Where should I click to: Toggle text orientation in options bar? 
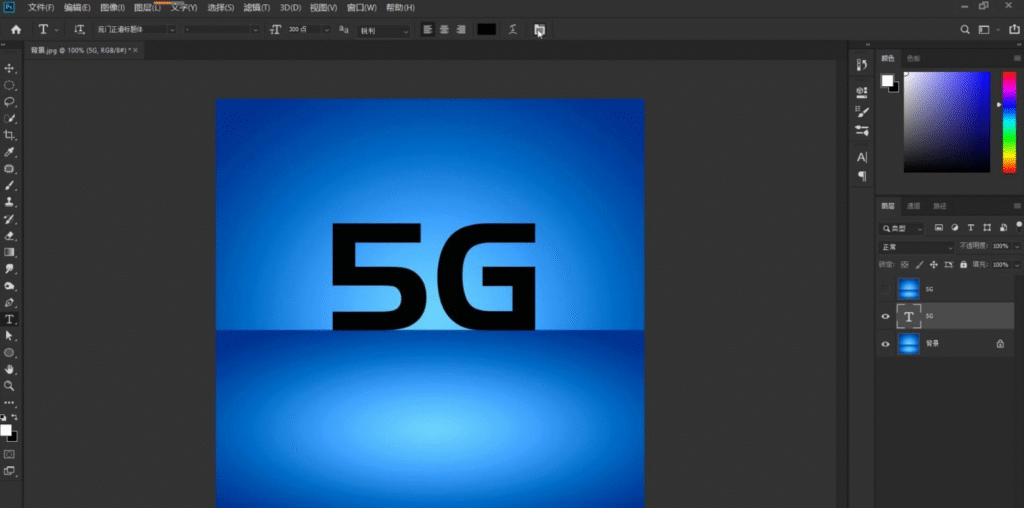[x=79, y=29]
